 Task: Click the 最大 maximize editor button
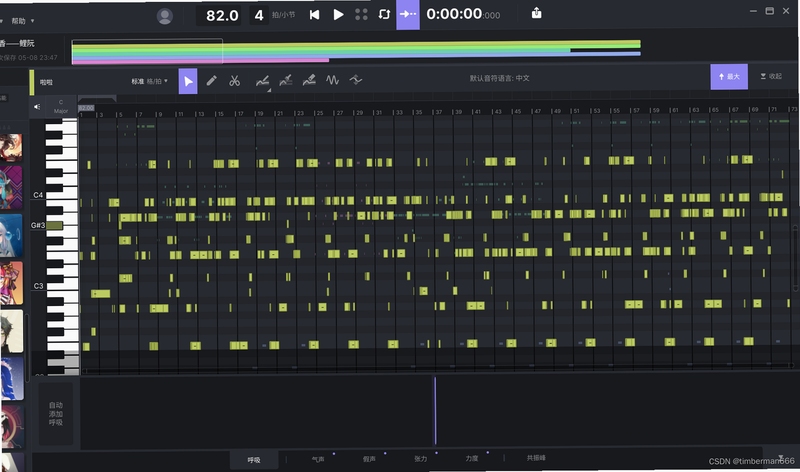point(729,77)
